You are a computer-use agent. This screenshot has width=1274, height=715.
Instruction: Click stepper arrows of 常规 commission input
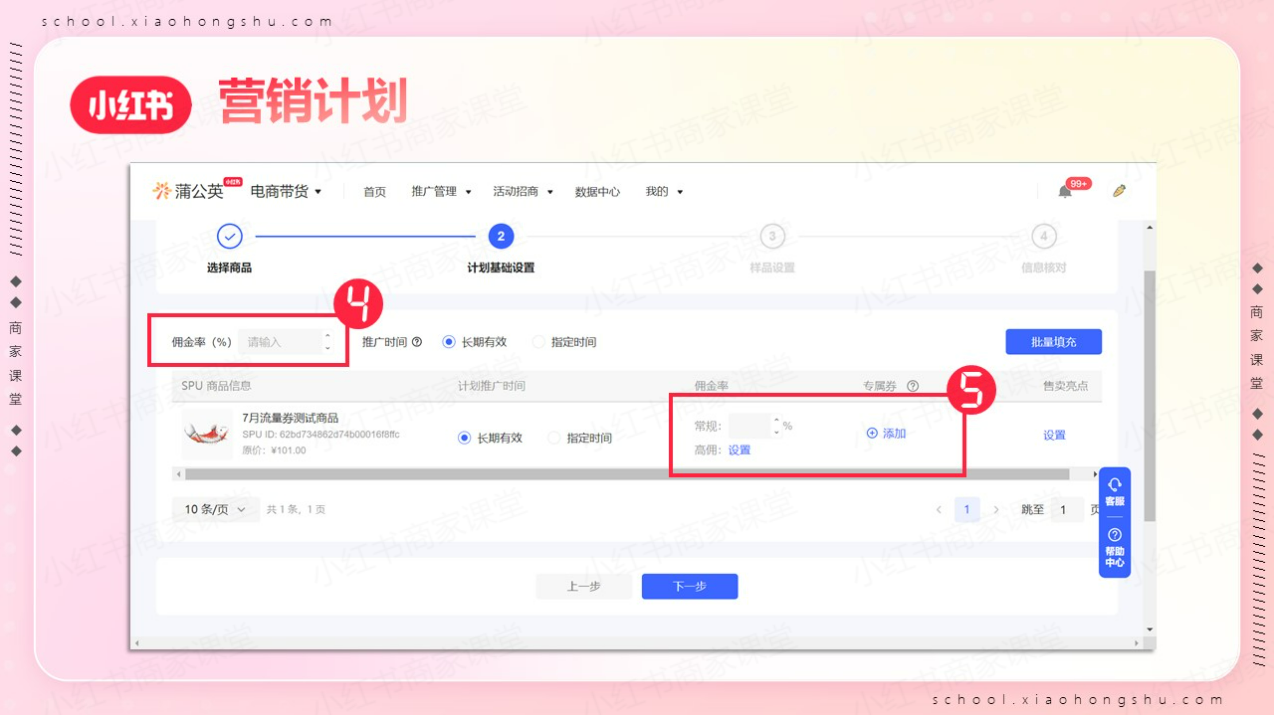point(776,426)
